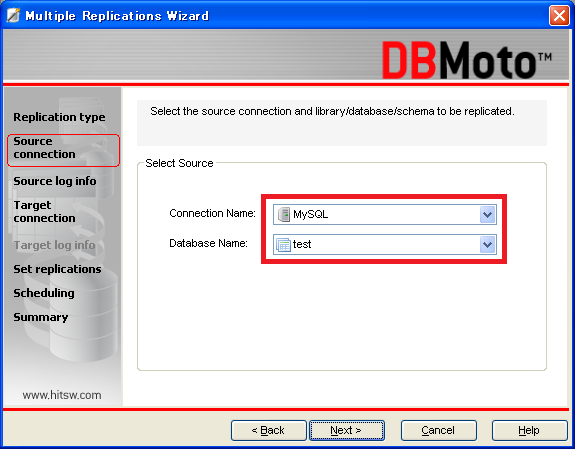Go to the Replication type step
575x449 pixels.
(x=59, y=117)
